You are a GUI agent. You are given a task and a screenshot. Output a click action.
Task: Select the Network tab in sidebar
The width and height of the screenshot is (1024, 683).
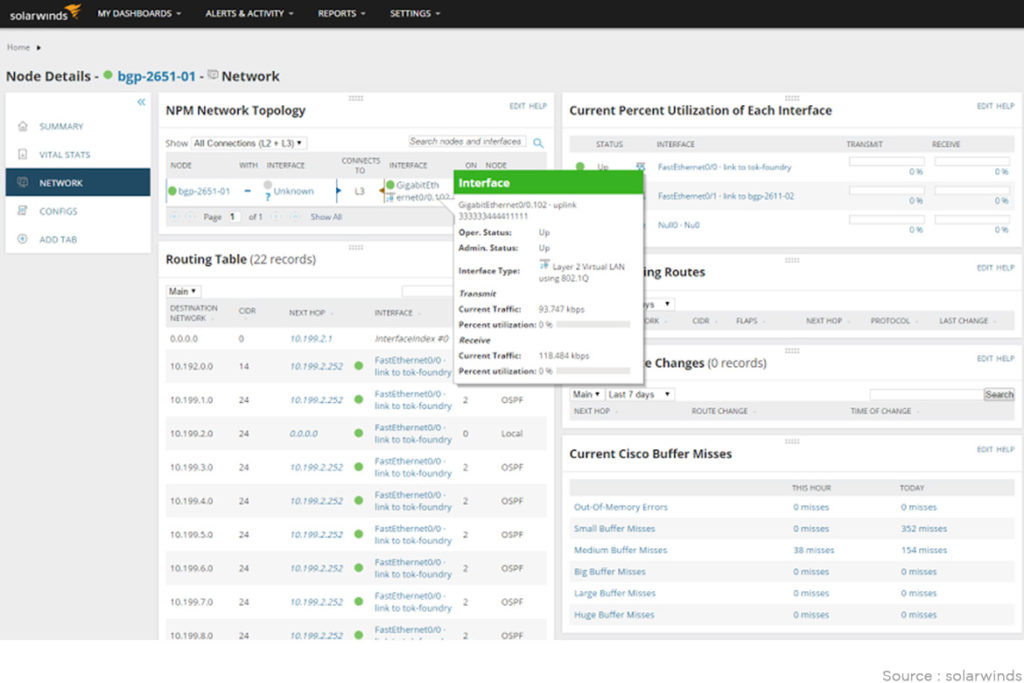click(78, 182)
